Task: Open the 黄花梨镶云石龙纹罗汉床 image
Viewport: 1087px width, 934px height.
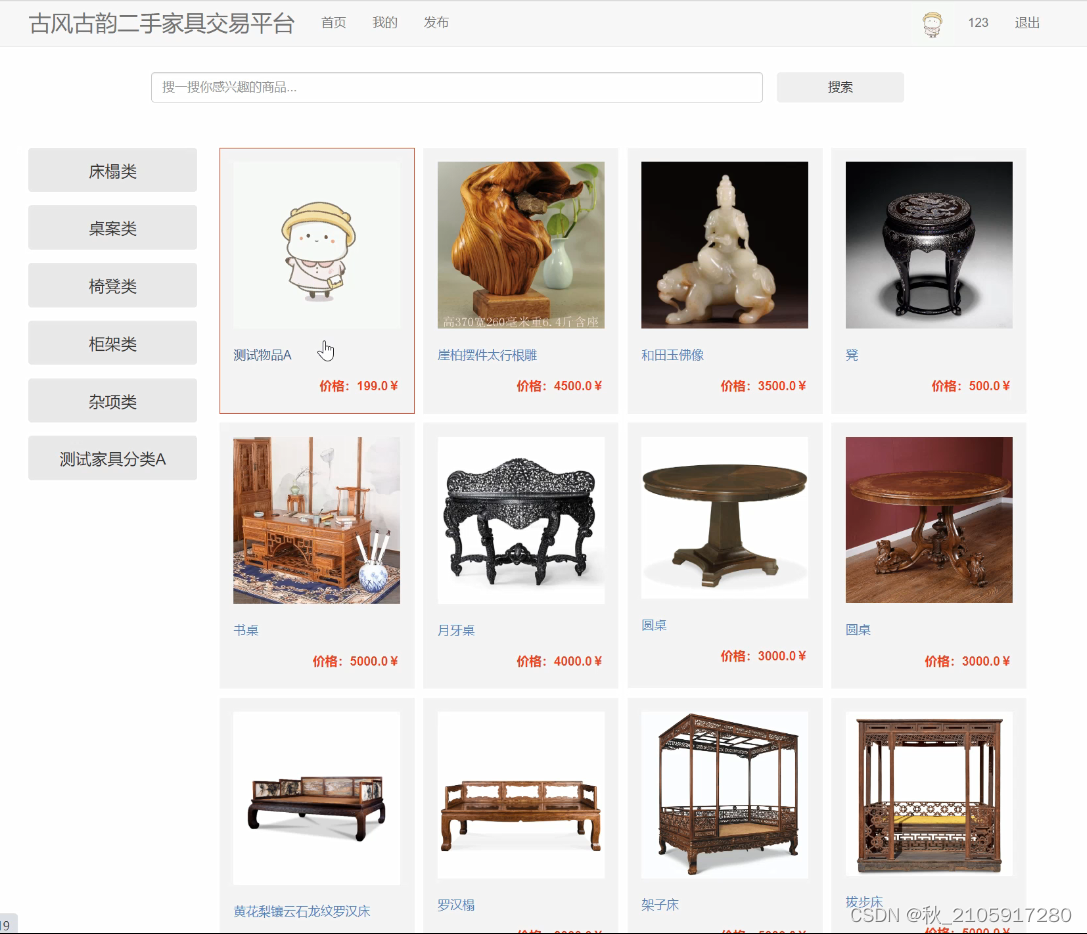Action: [317, 798]
